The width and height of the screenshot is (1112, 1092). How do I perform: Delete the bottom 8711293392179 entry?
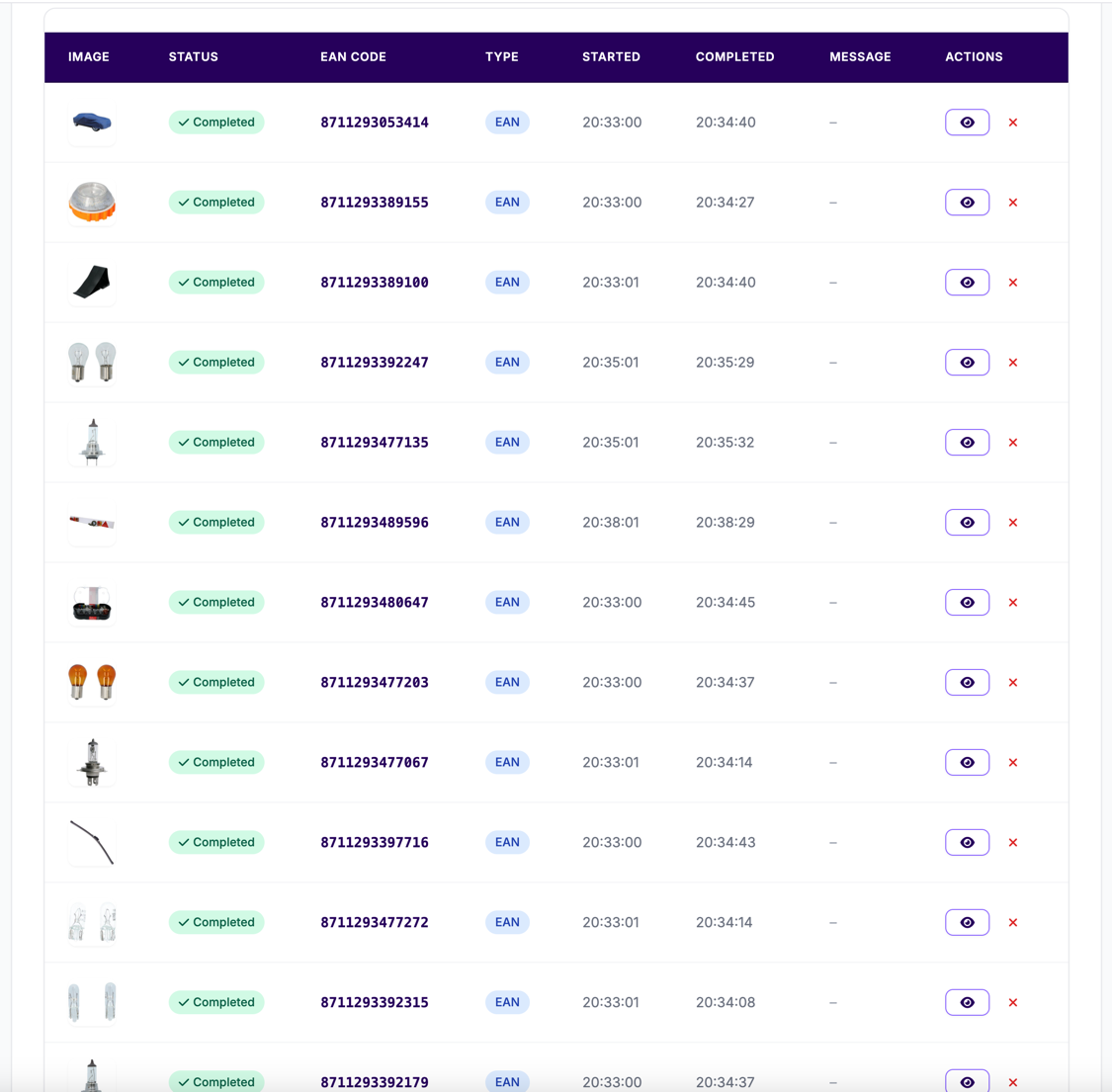click(1012, 1081)
